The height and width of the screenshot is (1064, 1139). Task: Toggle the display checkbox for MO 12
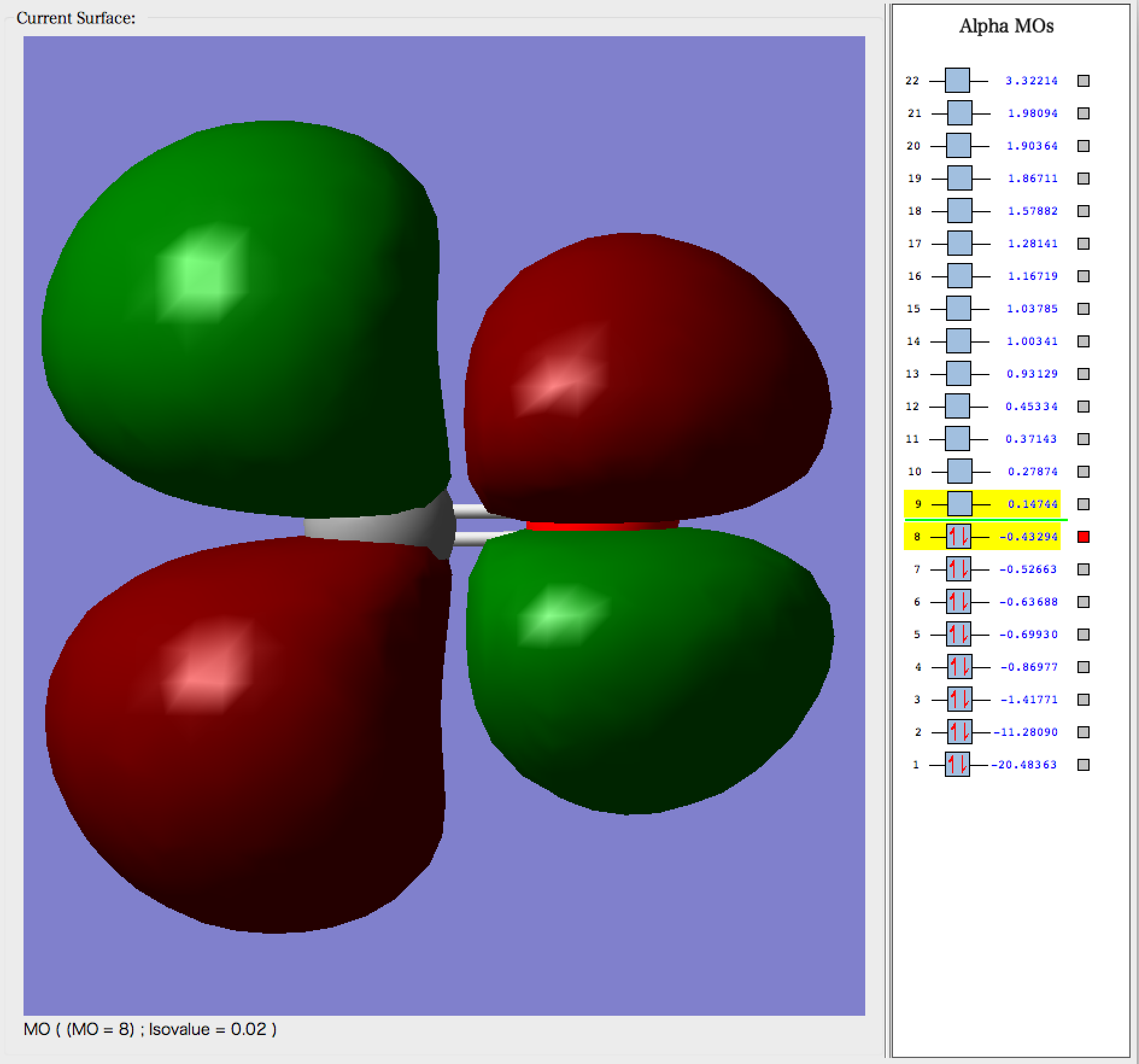click(x=1084, y=405)
